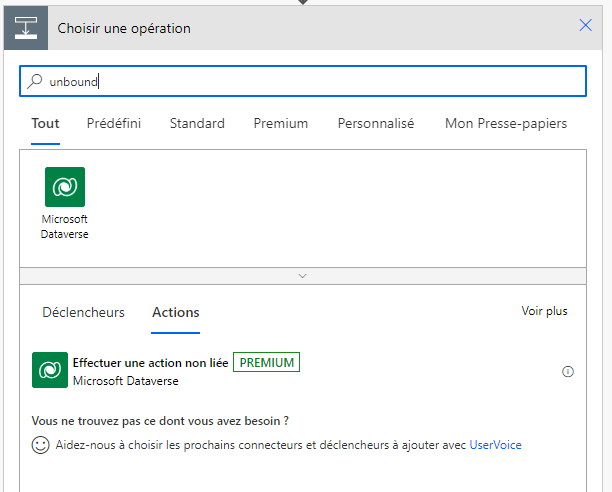Switch to the Premium tab

click(x=281, y=124)
